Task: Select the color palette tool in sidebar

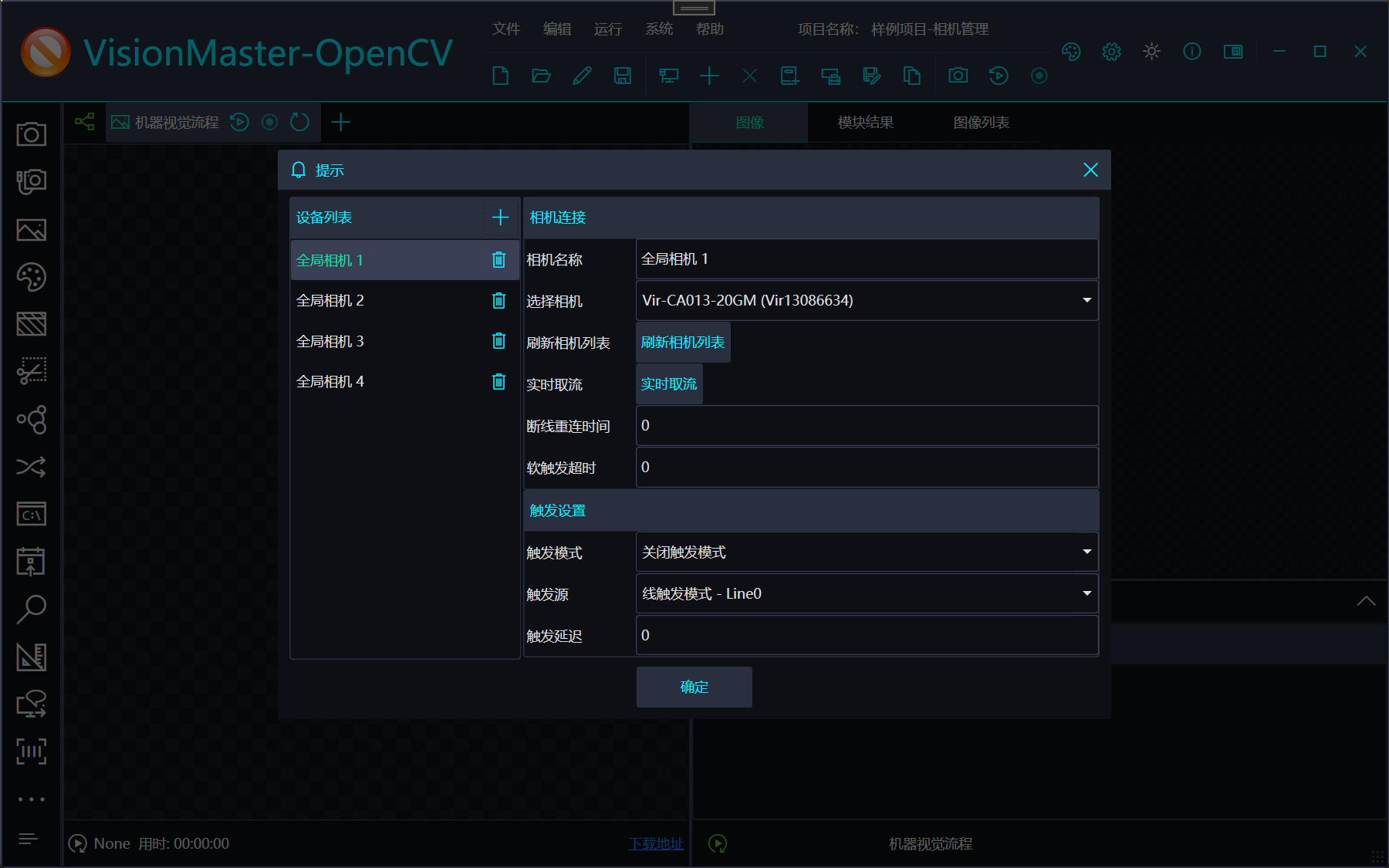Action: (32, 277)
